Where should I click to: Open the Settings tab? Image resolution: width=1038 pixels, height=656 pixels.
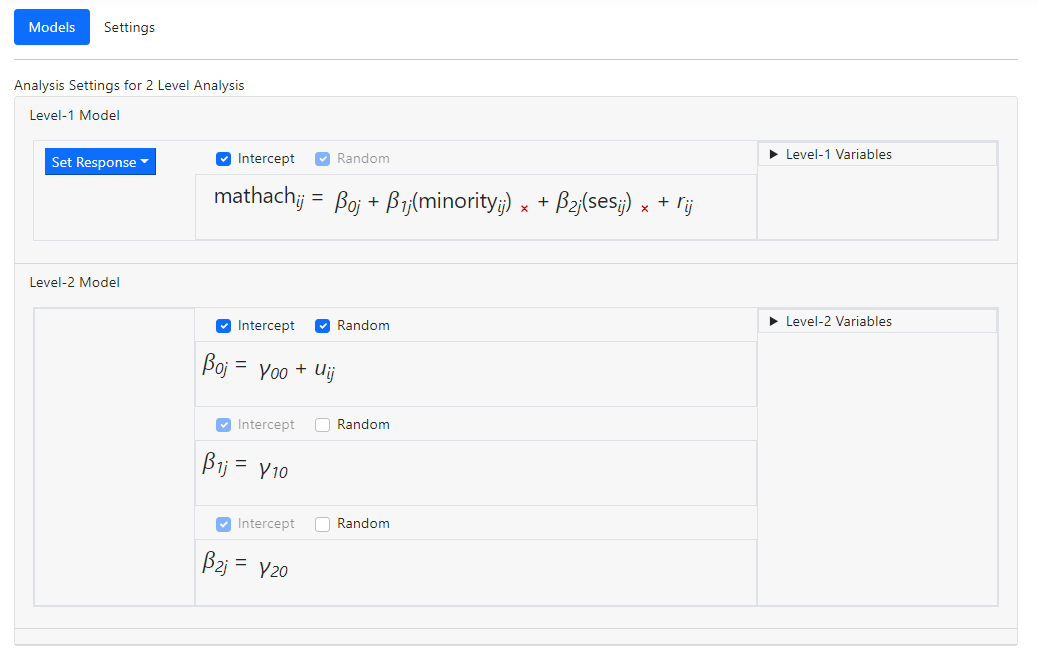pyautogui.click(x=129, y=27)
